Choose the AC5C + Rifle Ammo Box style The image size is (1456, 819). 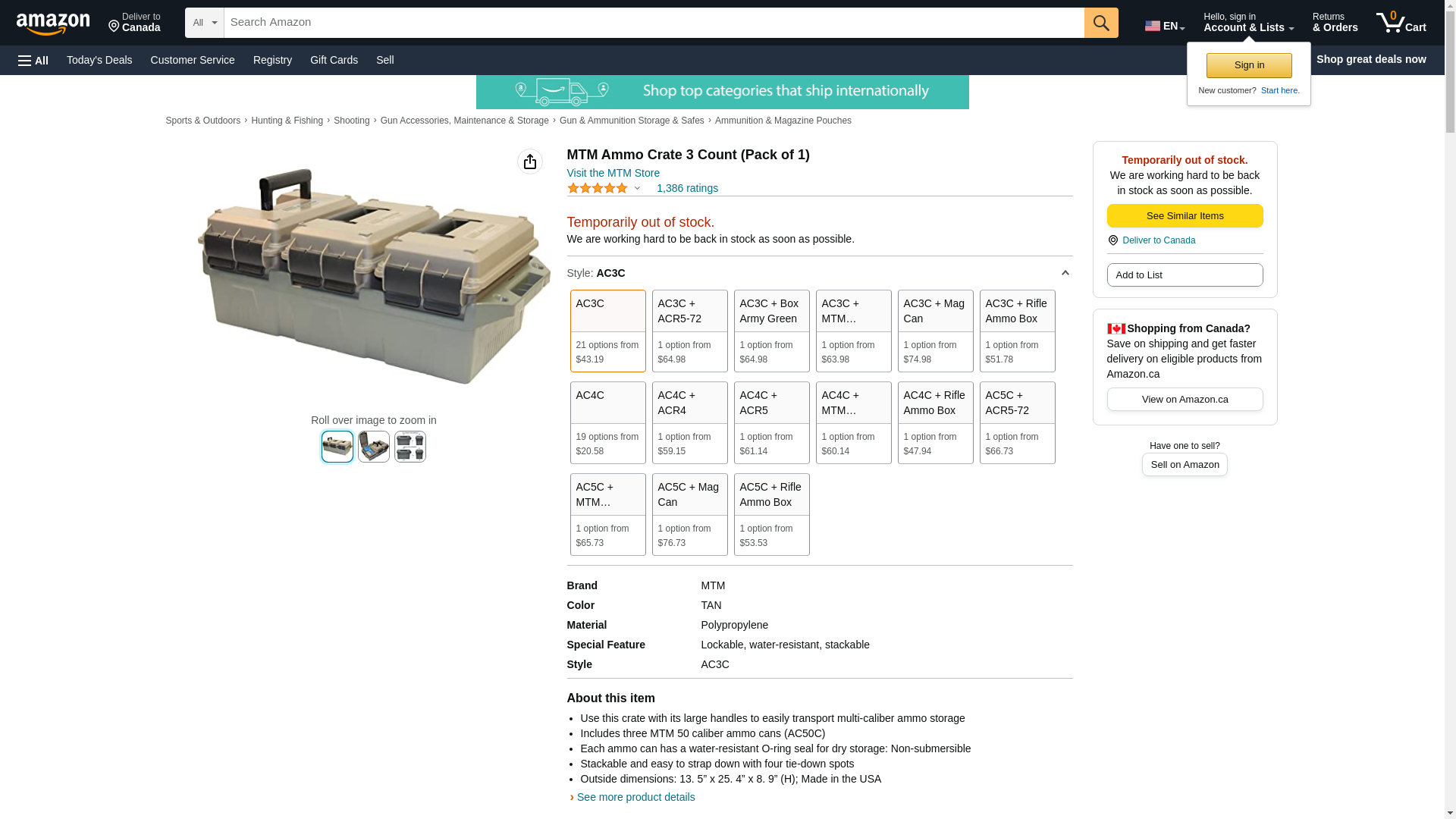771,514
